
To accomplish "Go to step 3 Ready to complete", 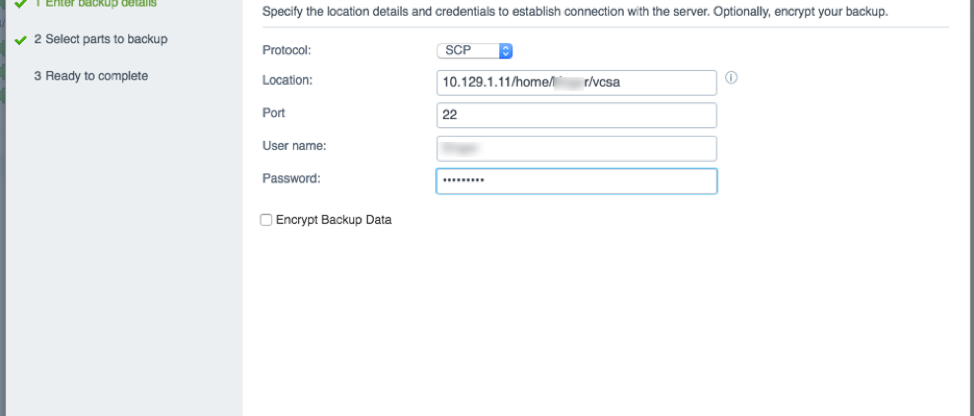I will (91, 76).
